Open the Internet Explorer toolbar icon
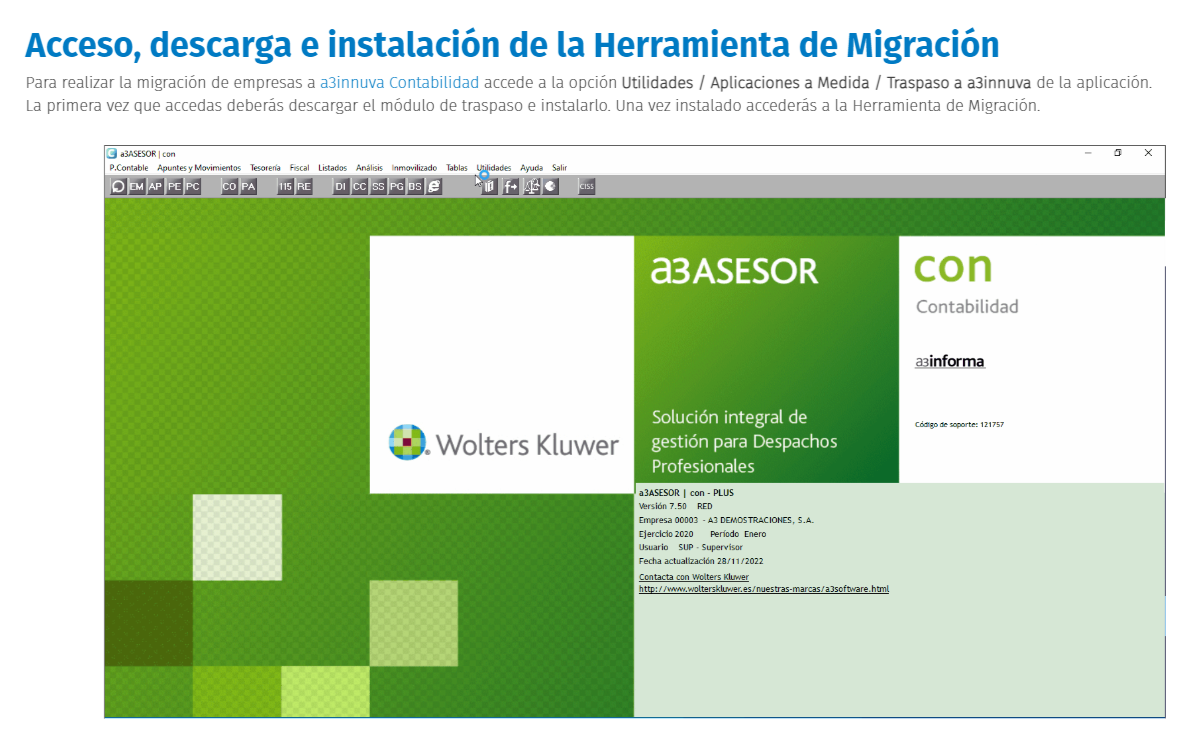 [434, 186]
